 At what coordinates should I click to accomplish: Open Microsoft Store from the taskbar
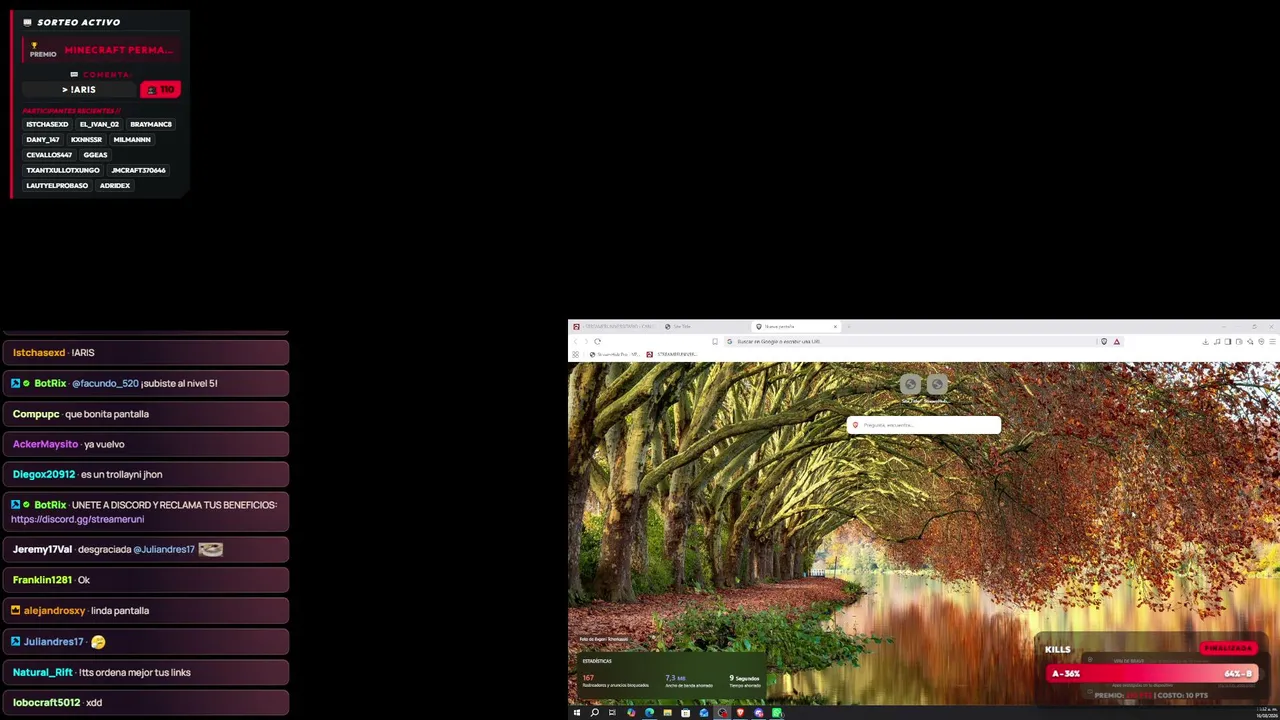(685, 713)
